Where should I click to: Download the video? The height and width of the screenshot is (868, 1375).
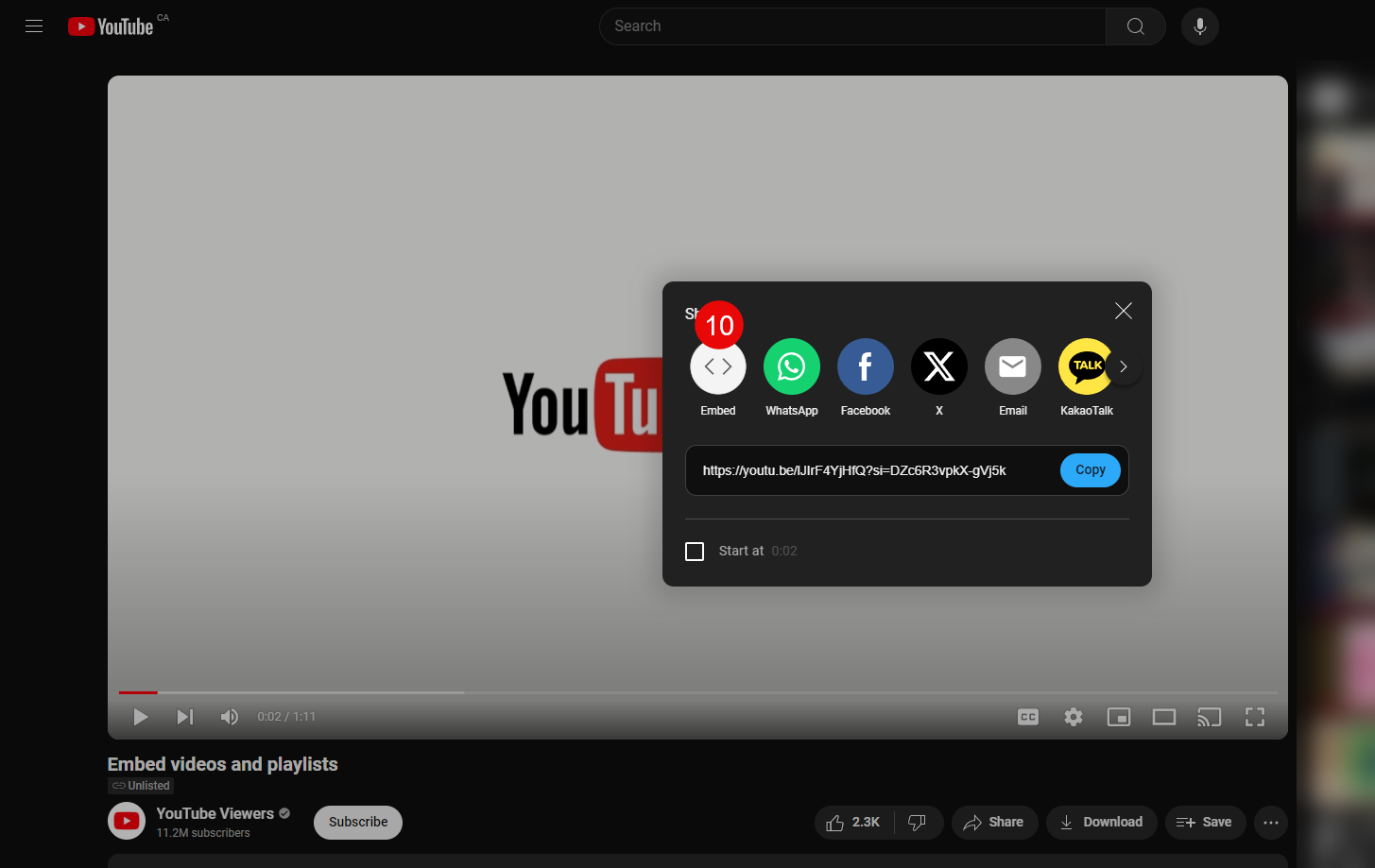pyautogui.click(x=1102, y=823)
